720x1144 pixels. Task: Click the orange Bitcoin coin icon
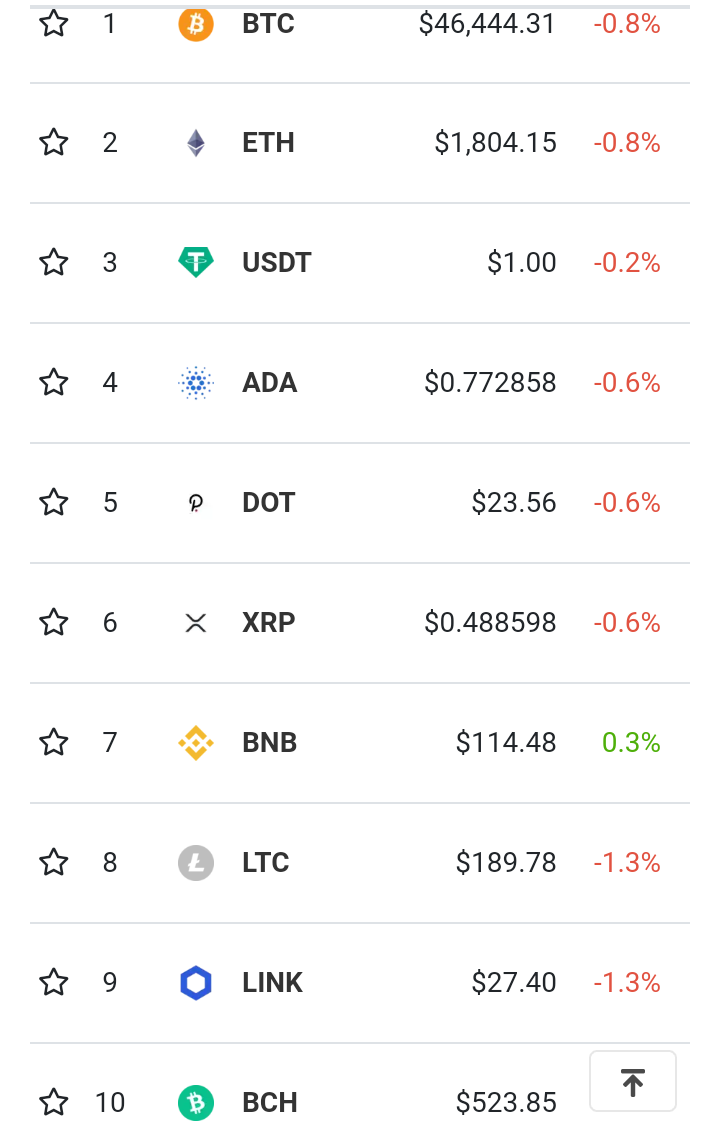click(196, 24)
